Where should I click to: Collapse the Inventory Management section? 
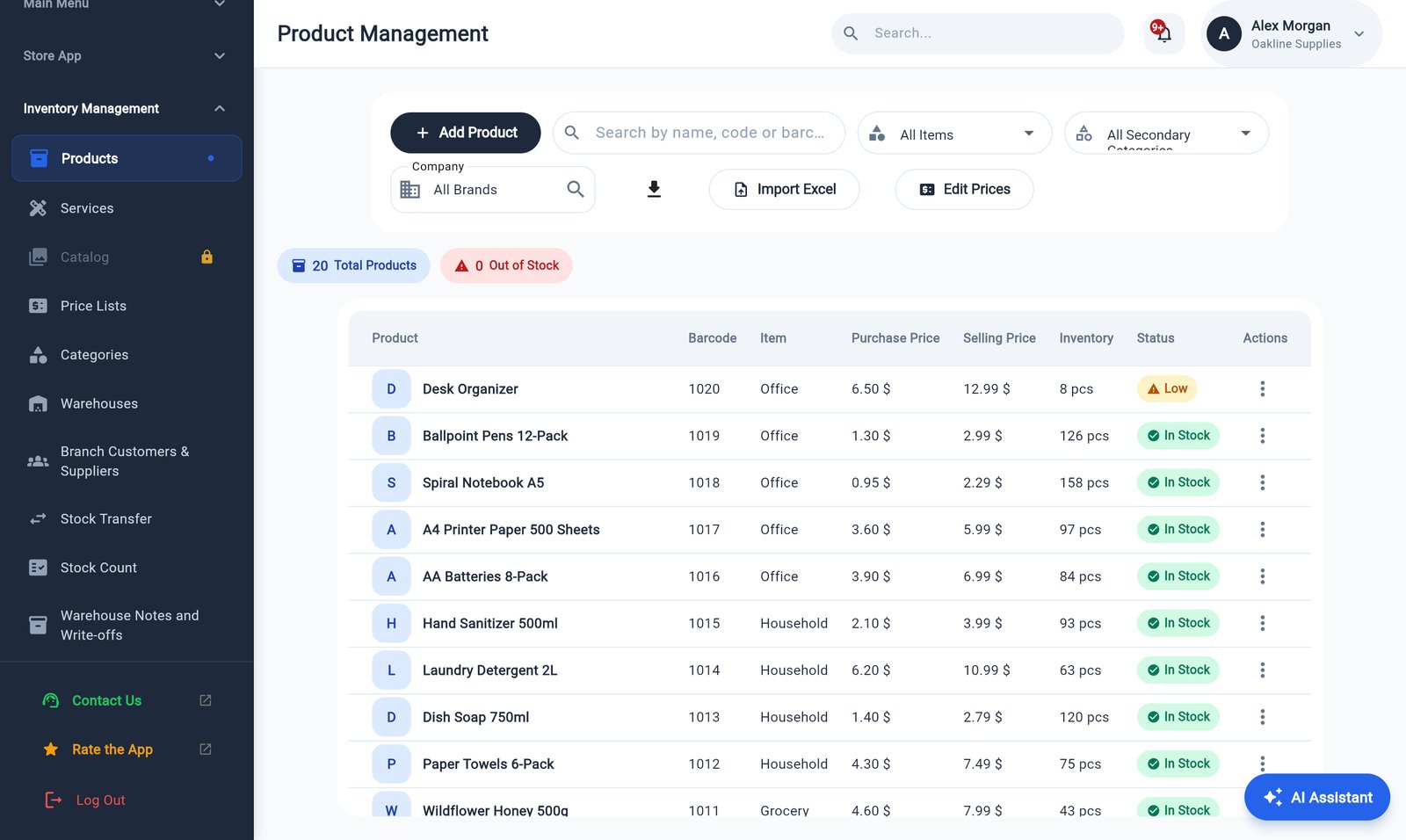(x=127, y=108)
